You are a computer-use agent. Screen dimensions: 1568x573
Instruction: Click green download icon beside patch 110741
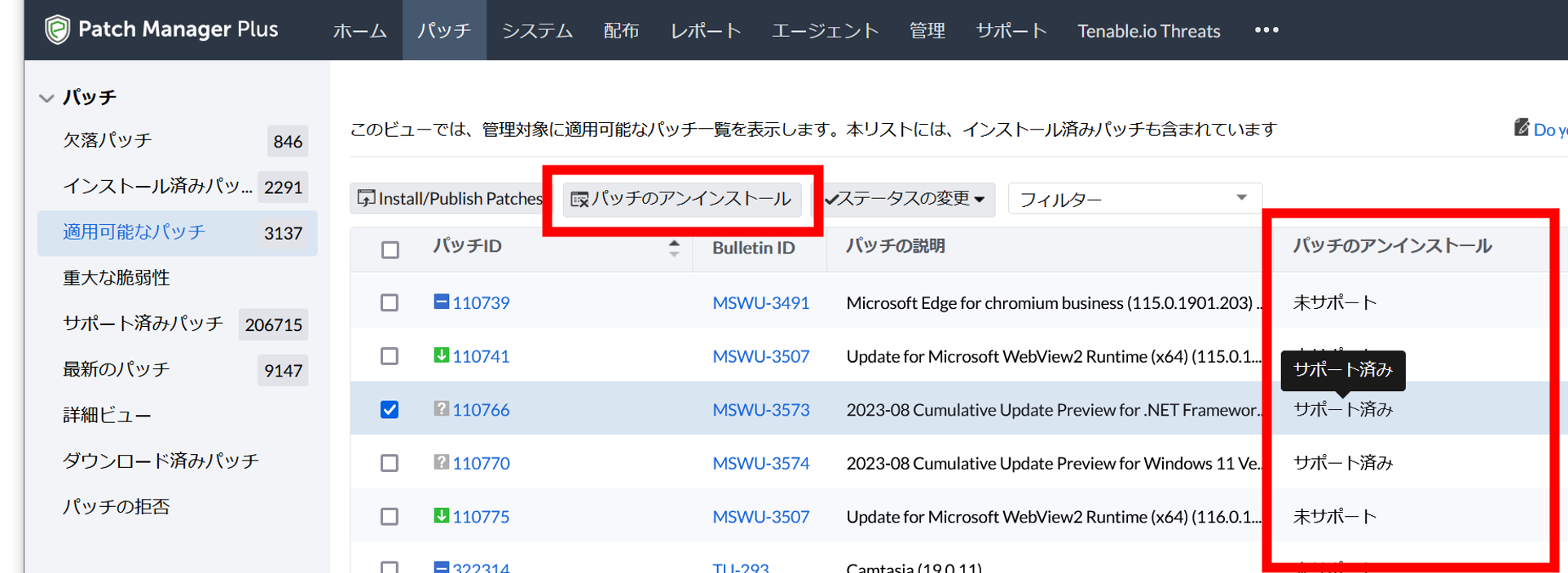[x=441, y=355]
